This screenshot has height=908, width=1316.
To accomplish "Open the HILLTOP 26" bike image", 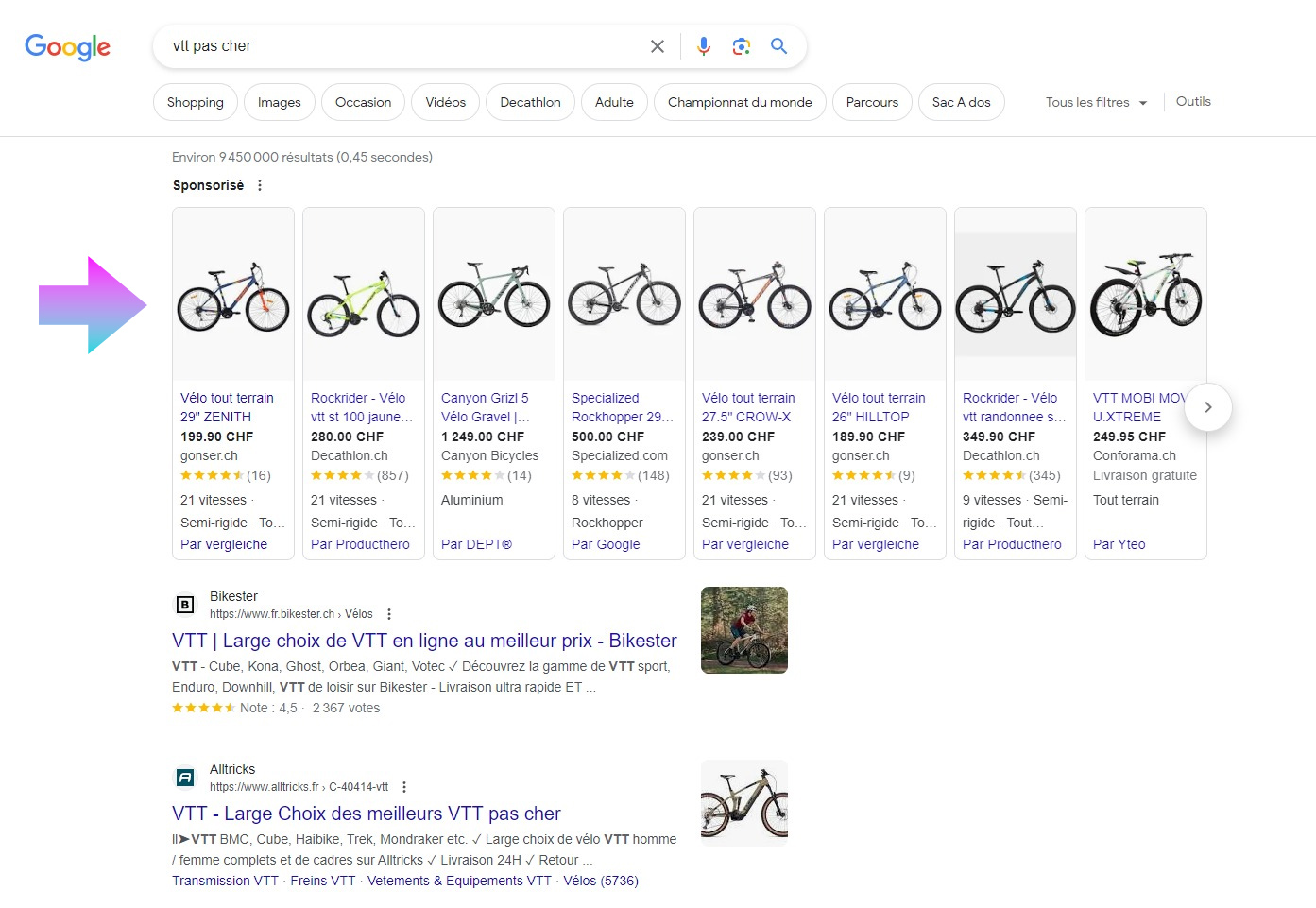I will (885, 295).
